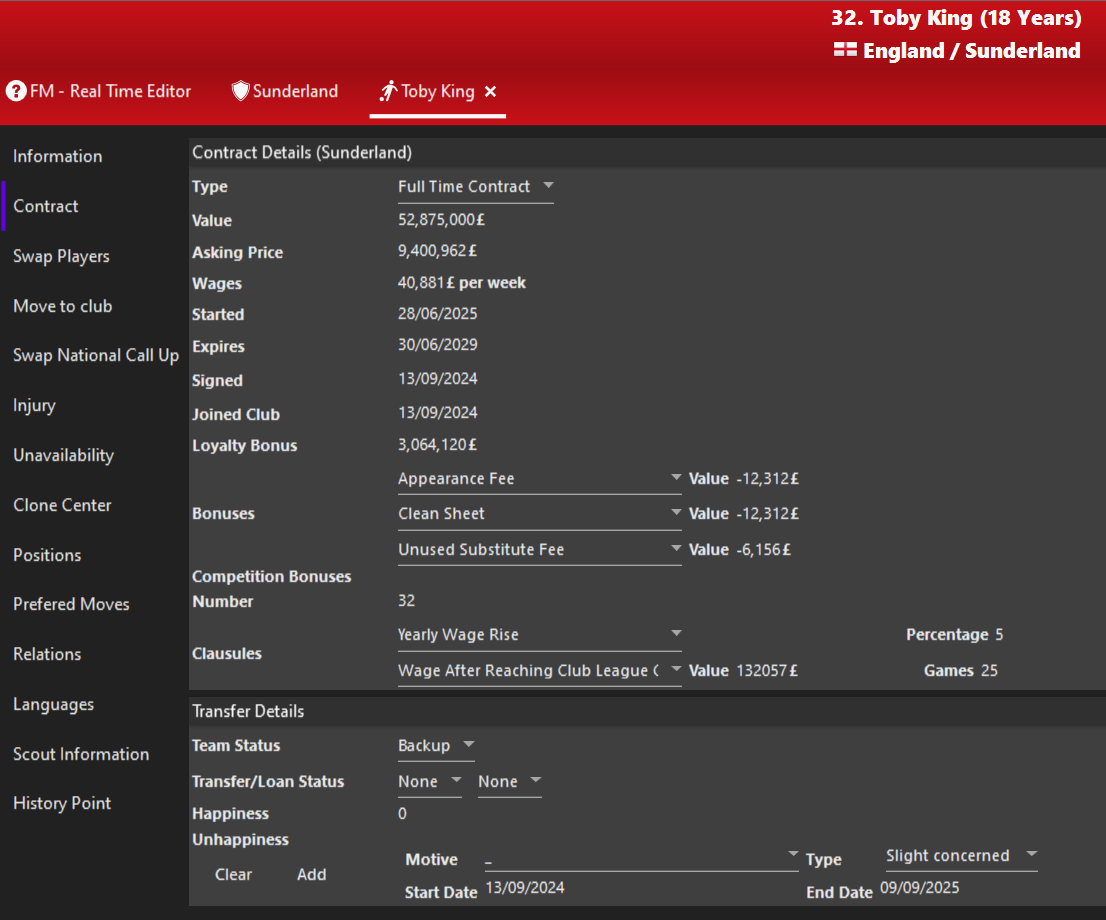Click the Sunderland shield icon

(x=240, y=91)
